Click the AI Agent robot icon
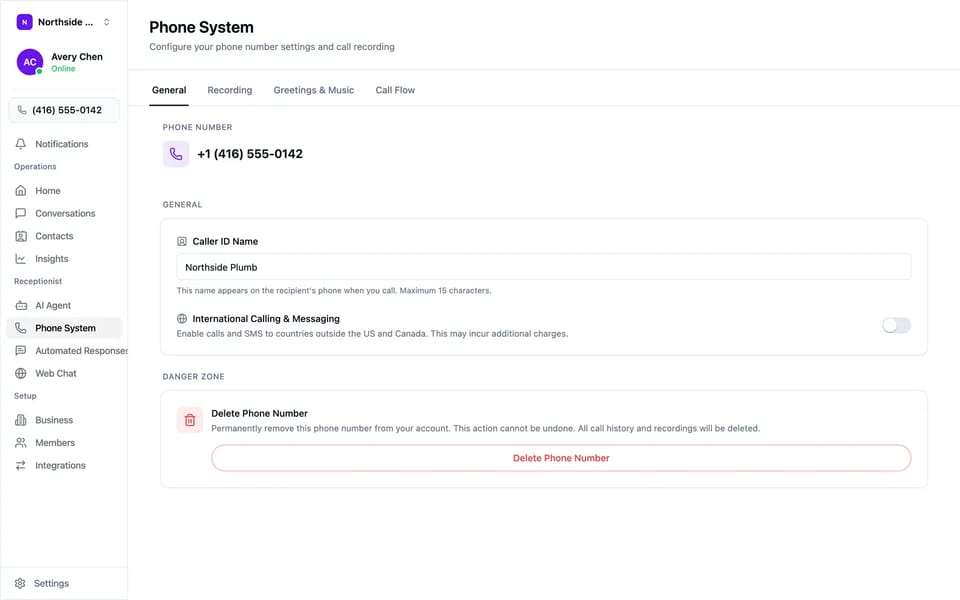The width and height of the screenshot is (960, 600). coord(21,305)
